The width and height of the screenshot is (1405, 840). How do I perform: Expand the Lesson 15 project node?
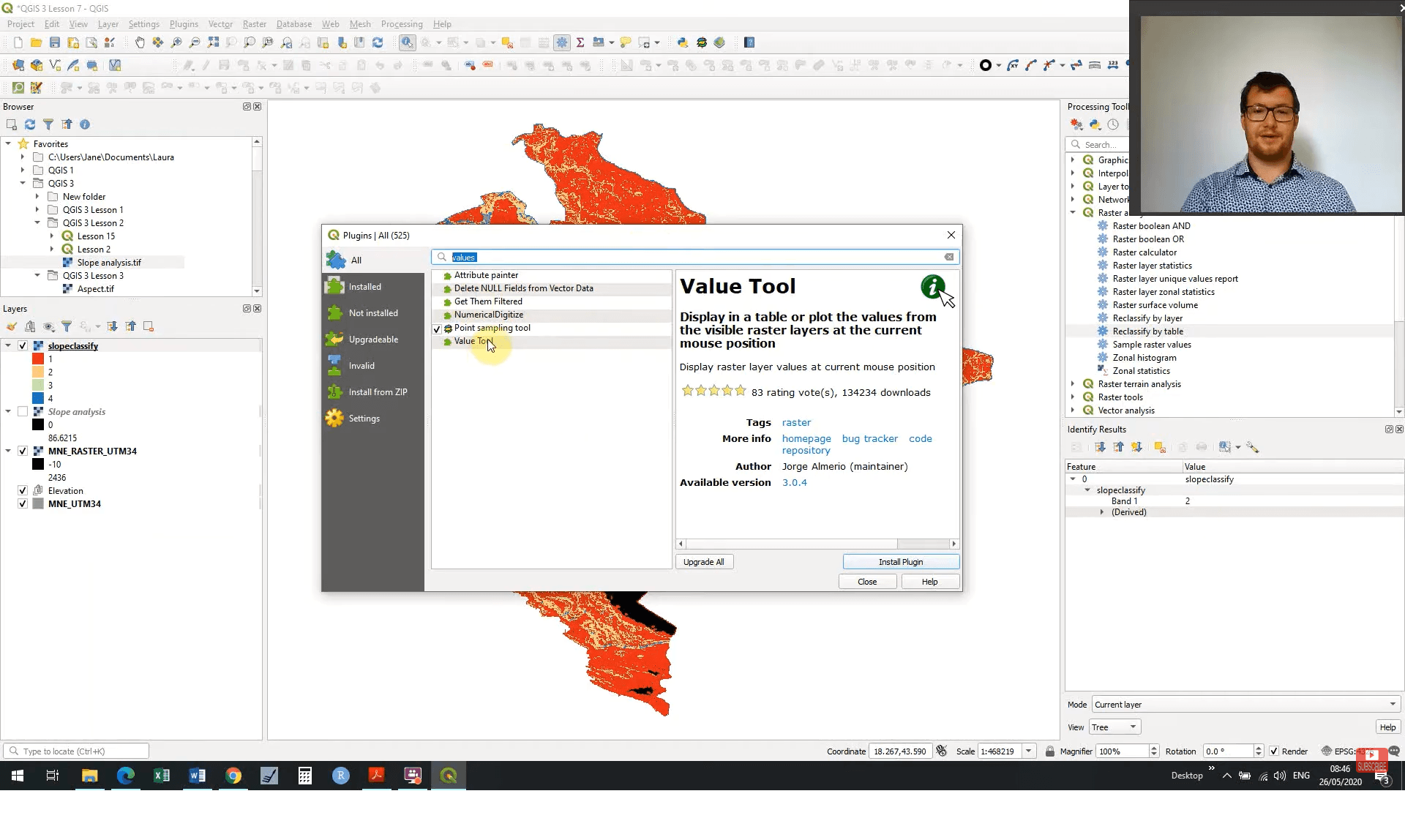52,236
